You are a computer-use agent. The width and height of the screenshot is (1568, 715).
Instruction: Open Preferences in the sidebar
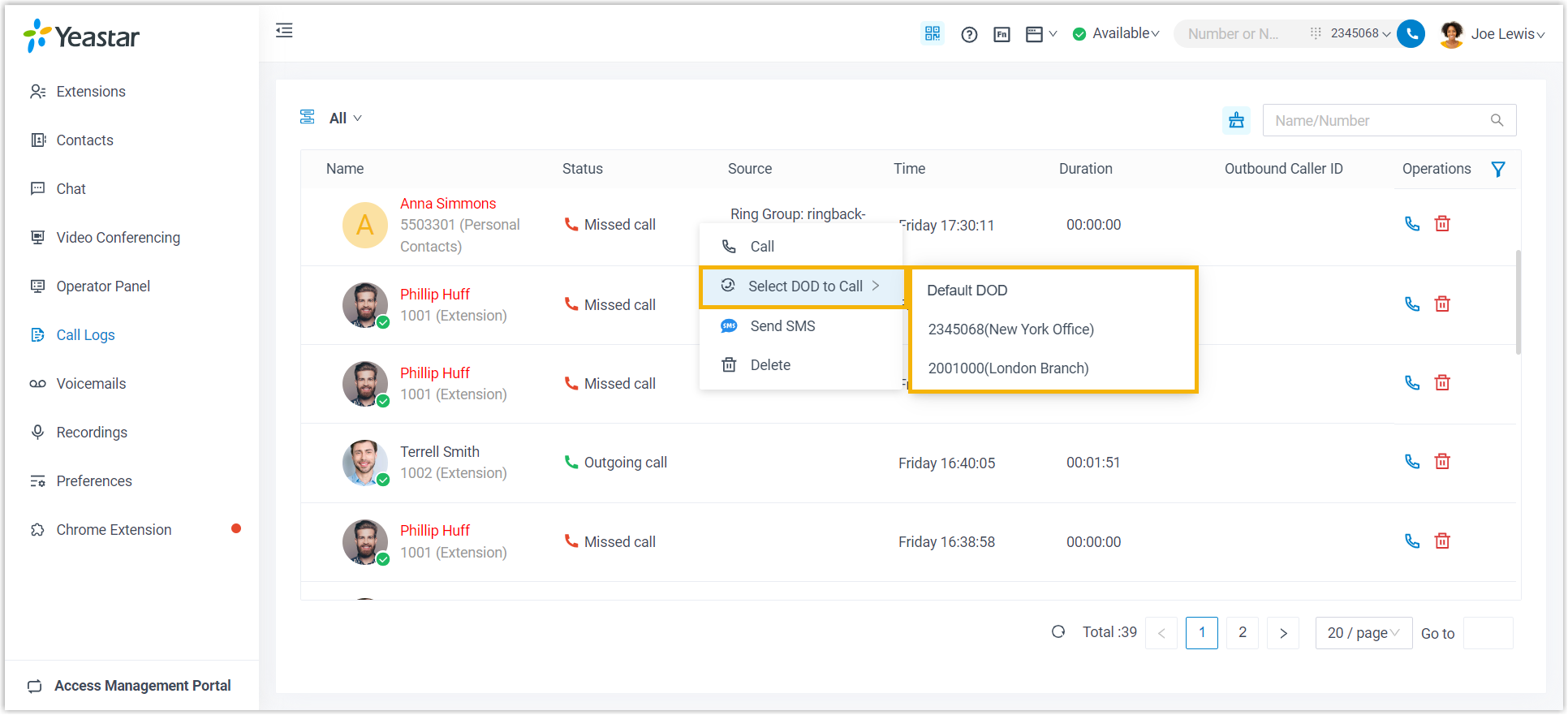94,481
